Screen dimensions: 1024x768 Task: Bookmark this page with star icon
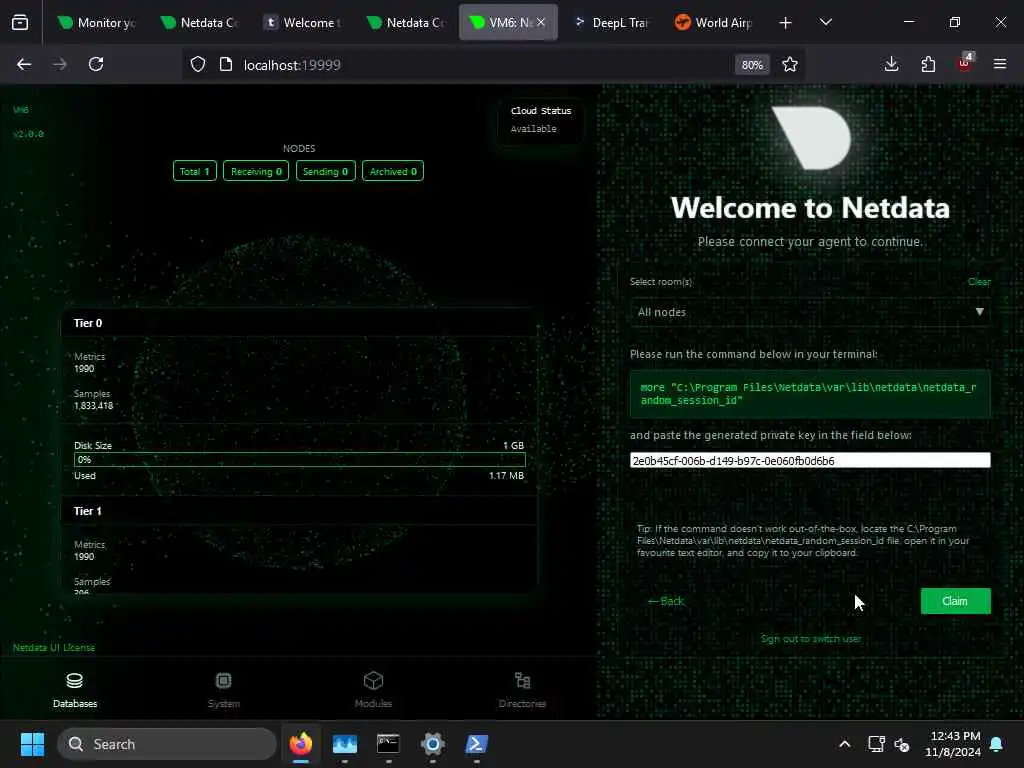click(x=790, y=64)
